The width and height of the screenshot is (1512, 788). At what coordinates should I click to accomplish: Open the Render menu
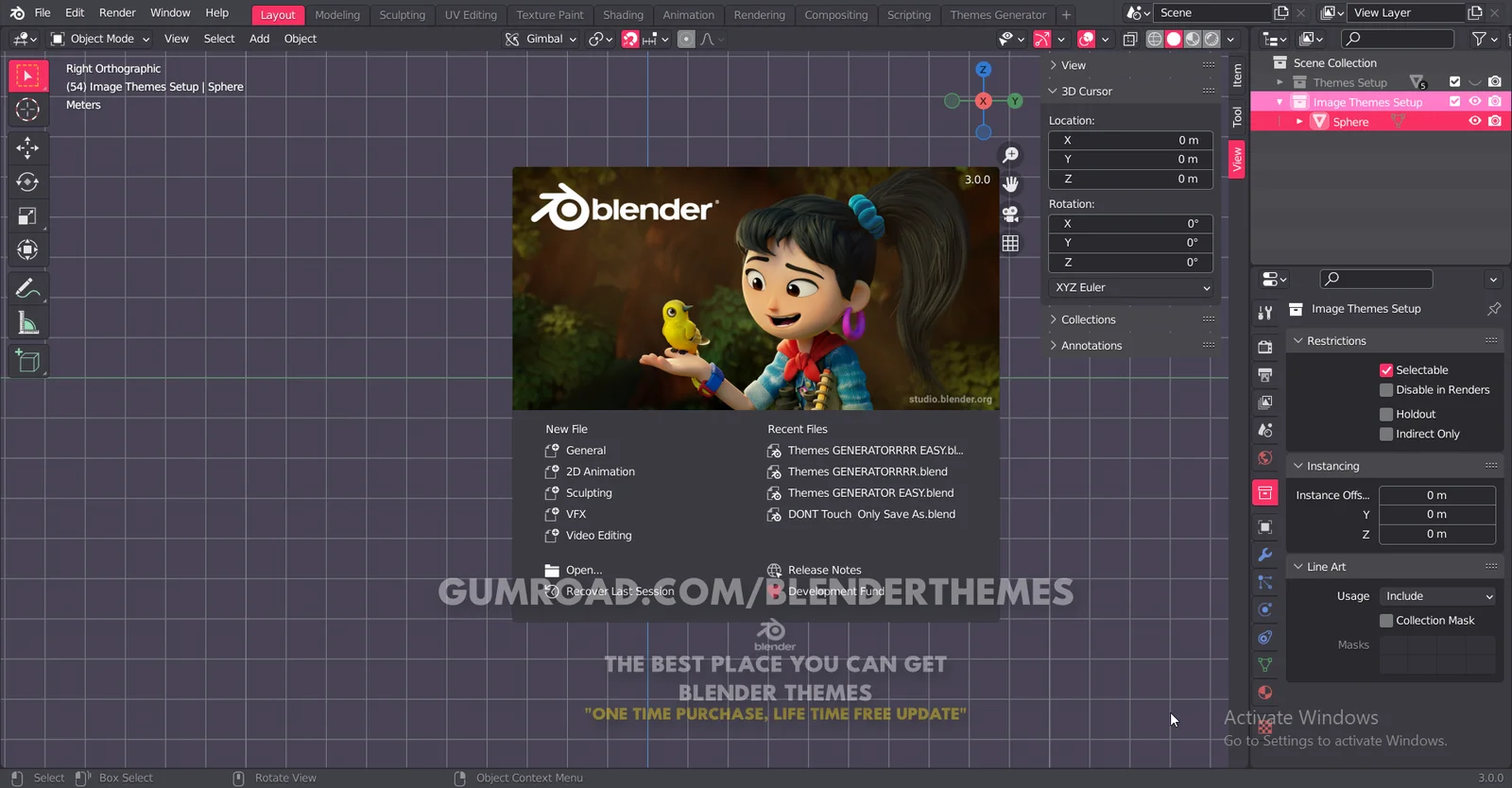point(117,13)
